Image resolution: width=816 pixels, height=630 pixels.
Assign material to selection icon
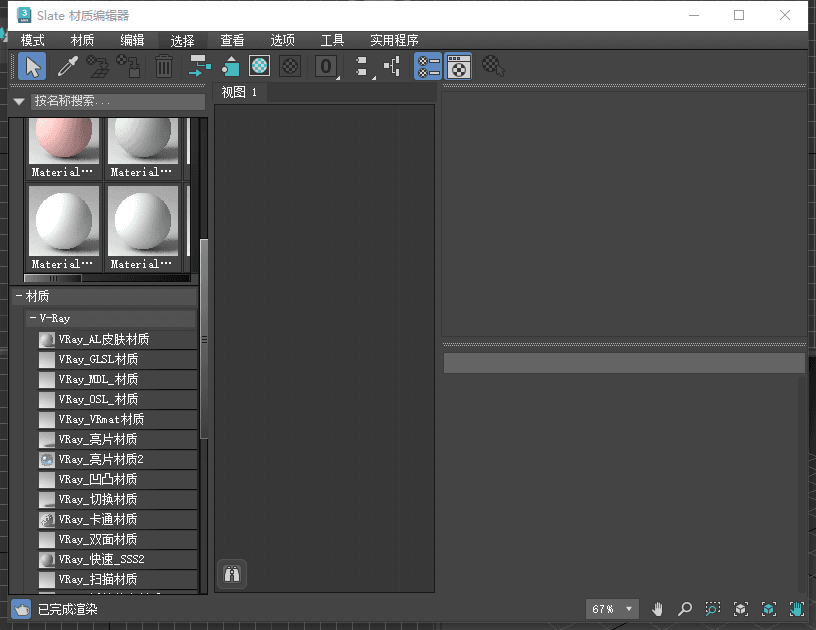click(x=129, y=67)
